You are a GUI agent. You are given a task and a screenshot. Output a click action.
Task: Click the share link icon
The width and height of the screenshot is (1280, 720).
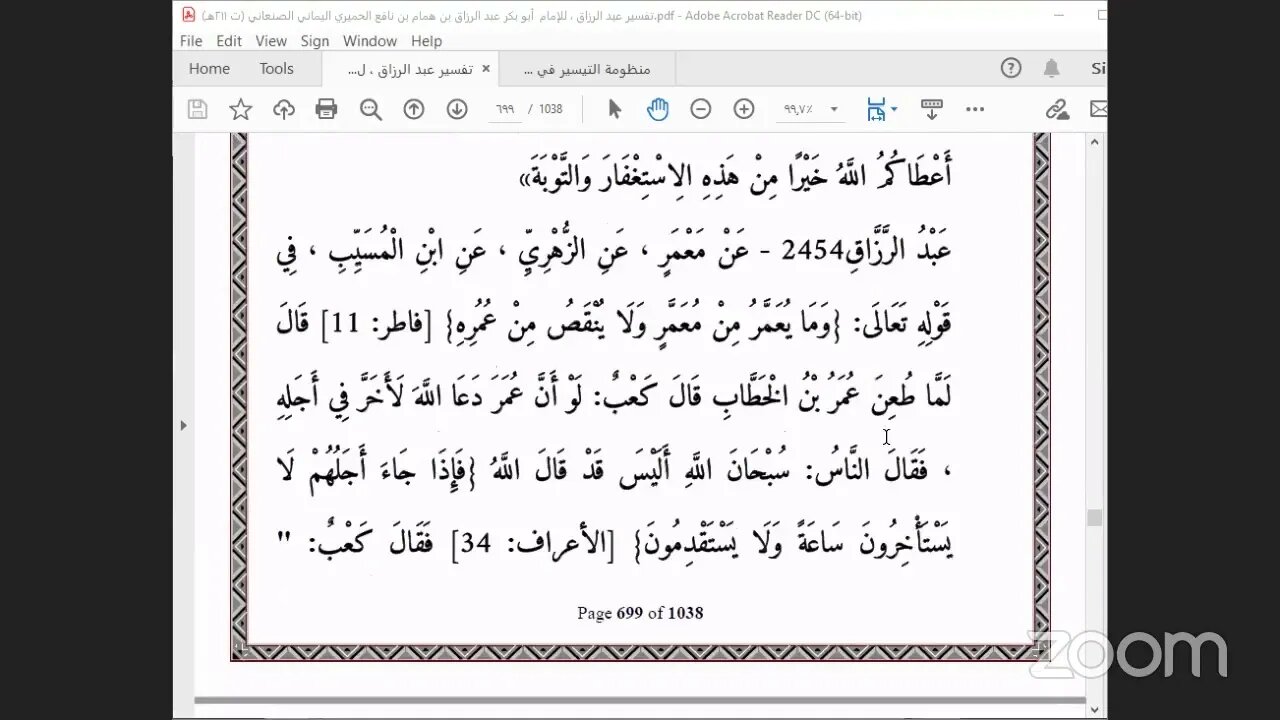coord(1057,110)
